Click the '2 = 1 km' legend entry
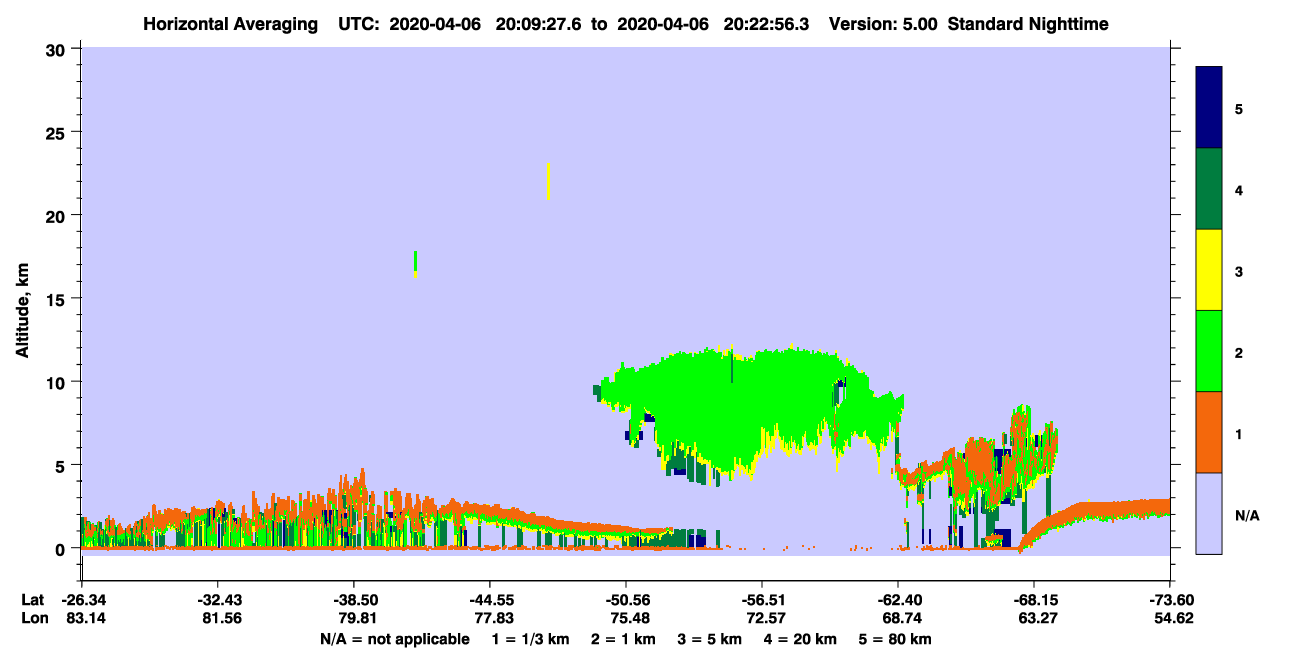Image resolution: width=1300 pixels, height=667 pixels. [x=623, y=639]
